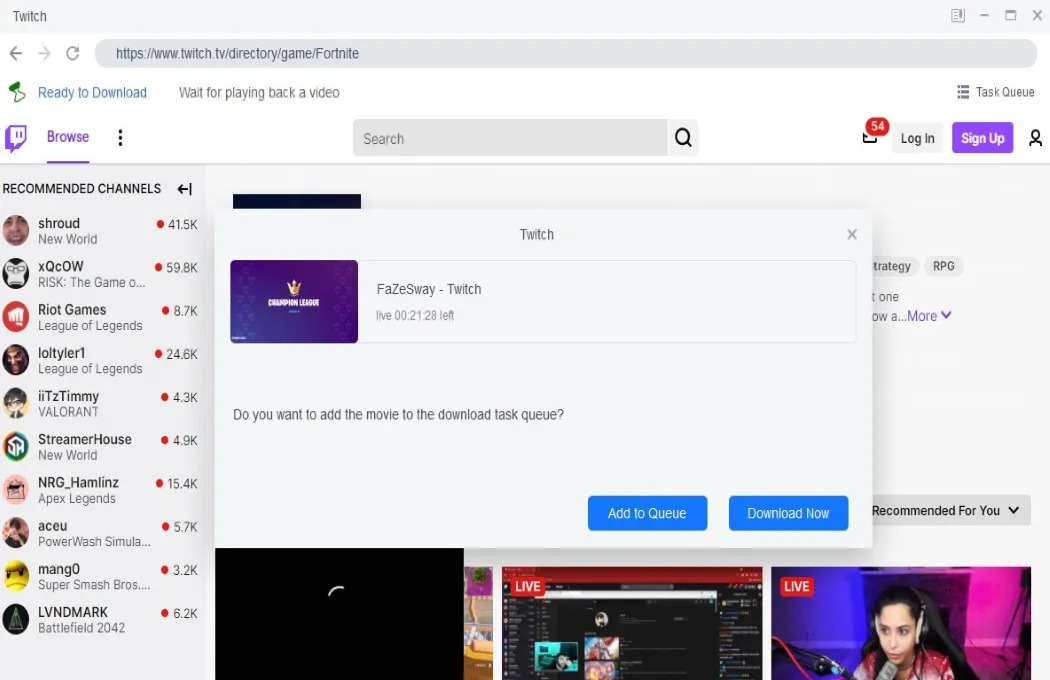Select the RPG category tag
Viewport: 1050px width, 680px height.
(943, 266)
